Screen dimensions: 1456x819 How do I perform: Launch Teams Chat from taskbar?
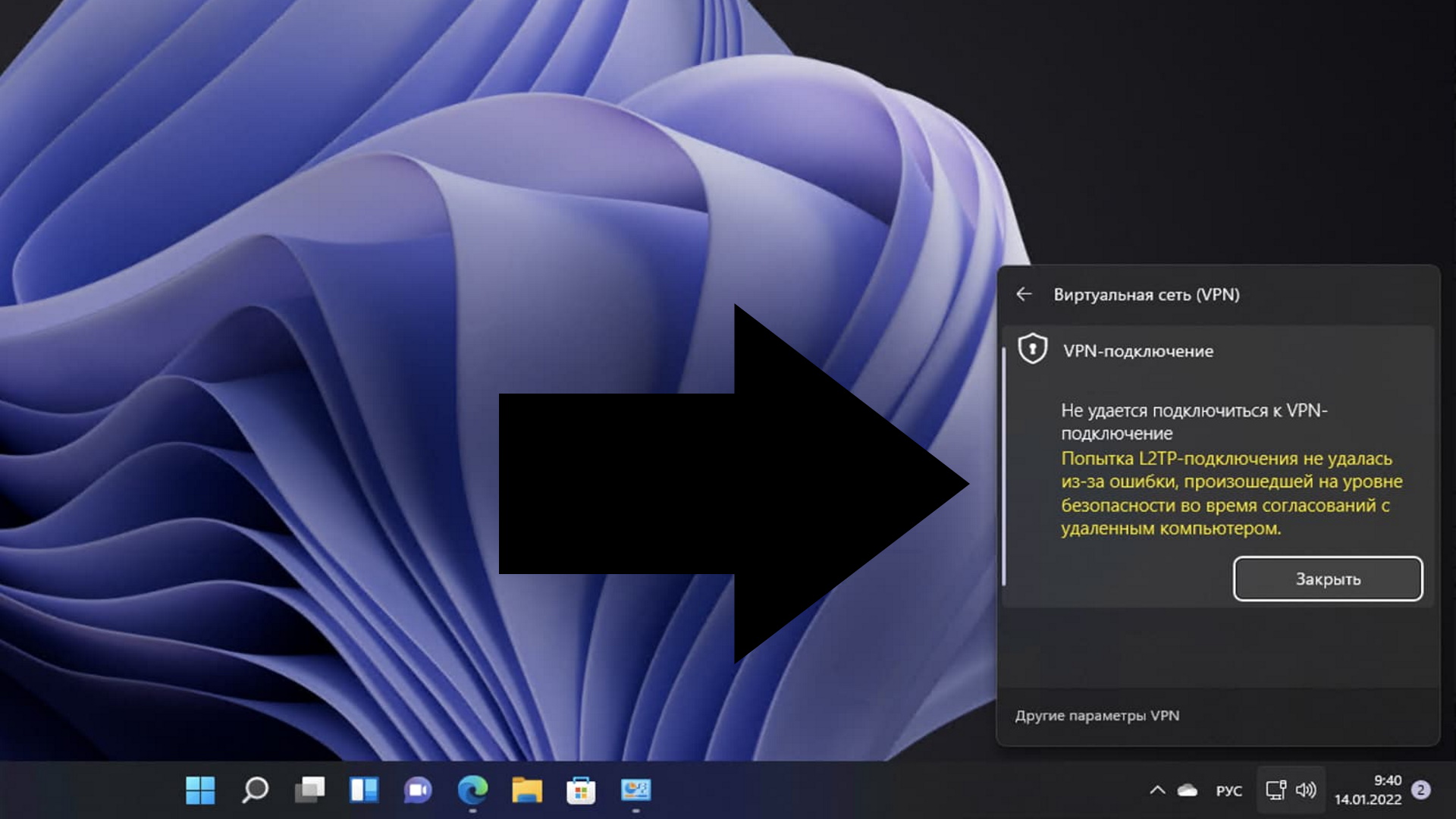click(x=418, y=790)
